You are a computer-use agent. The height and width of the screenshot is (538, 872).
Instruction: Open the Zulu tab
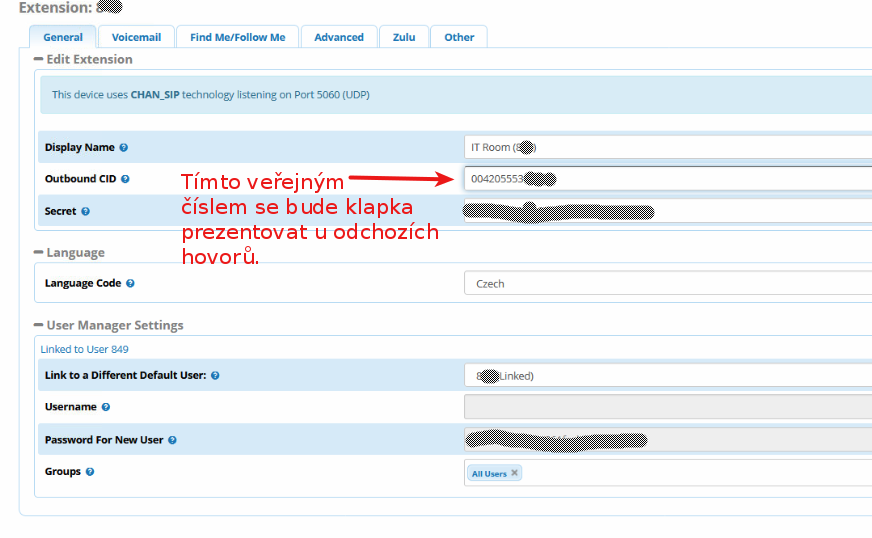(x=404, y=37)
